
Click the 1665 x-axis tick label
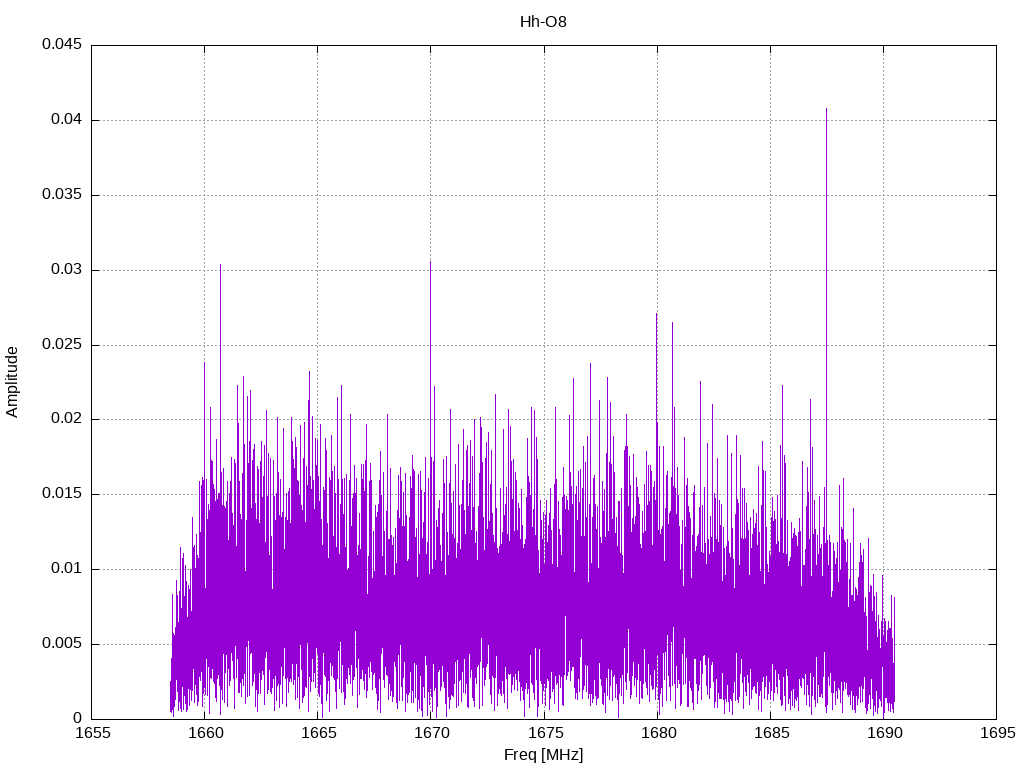[319, 733]
